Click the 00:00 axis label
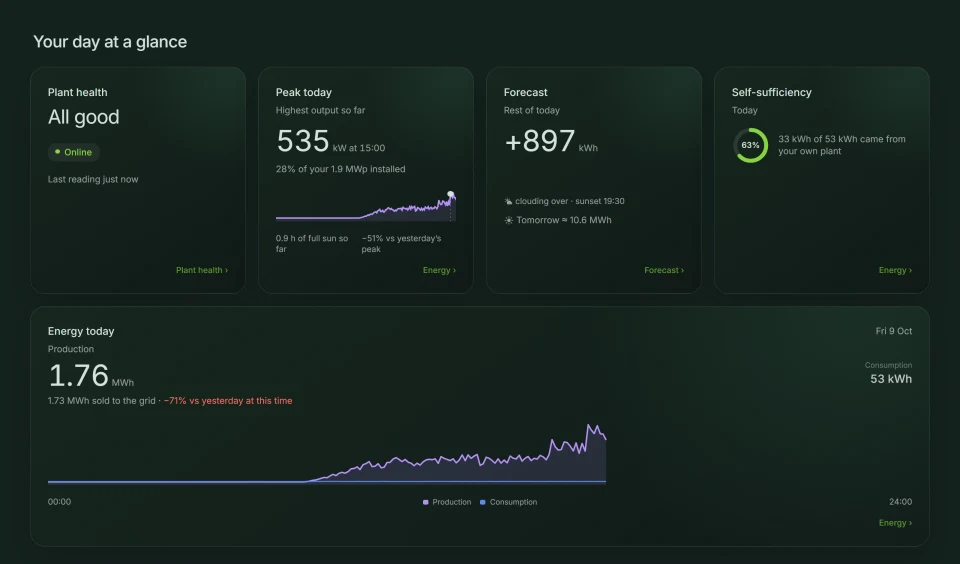 point(59,502)
